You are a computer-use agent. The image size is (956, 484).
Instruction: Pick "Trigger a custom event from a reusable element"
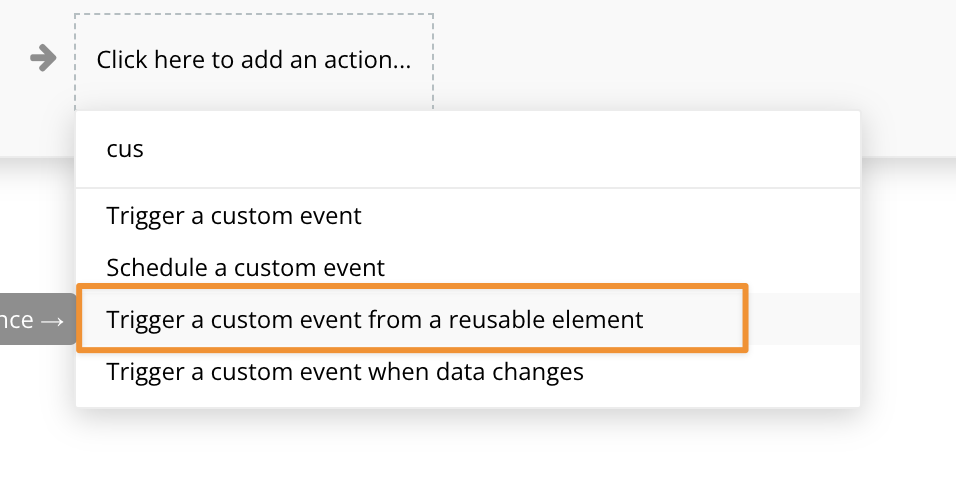(x=375, y=320)
